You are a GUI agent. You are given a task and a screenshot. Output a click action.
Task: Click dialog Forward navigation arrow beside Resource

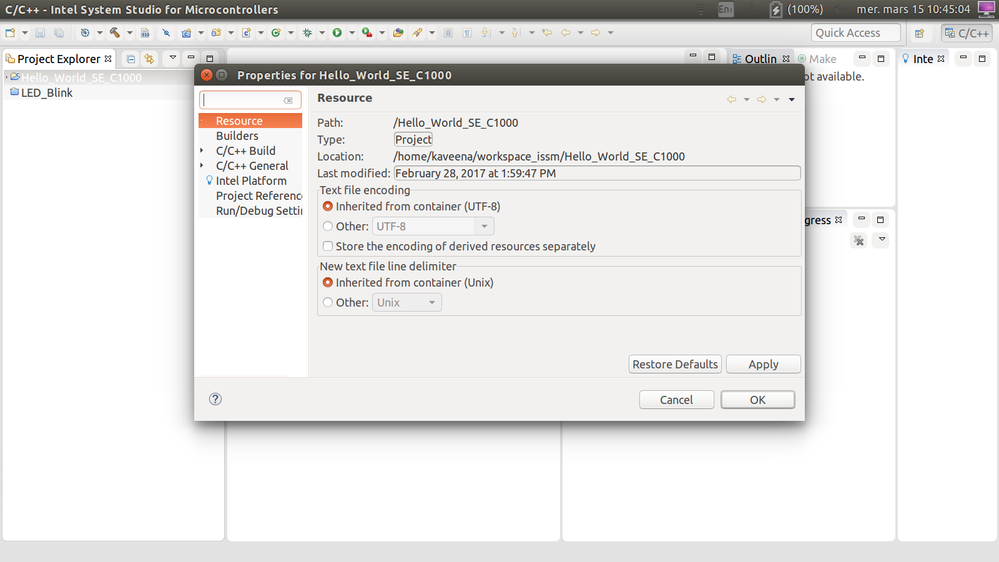click(x=761, y=99)
